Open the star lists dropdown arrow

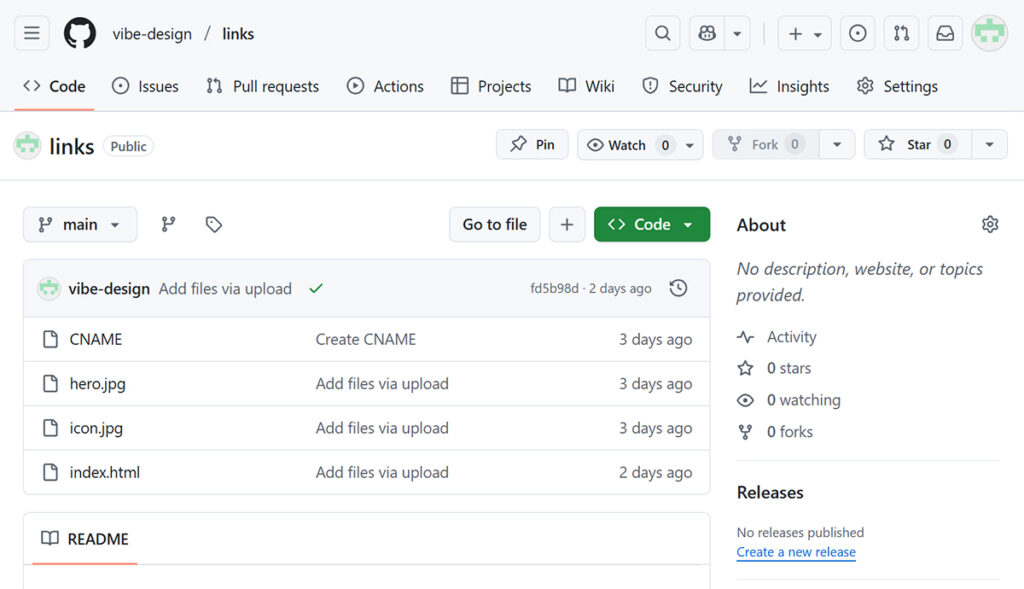988,145
